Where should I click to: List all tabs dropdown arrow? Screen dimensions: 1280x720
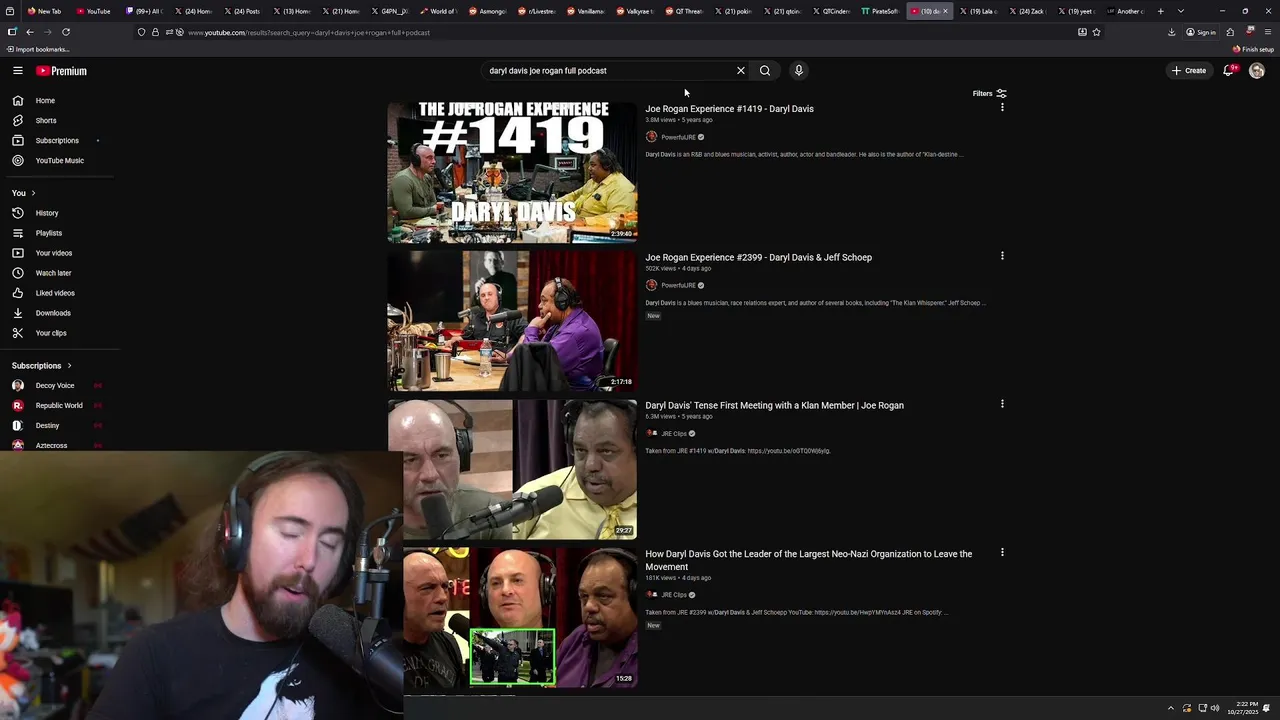coord(1181,11)
